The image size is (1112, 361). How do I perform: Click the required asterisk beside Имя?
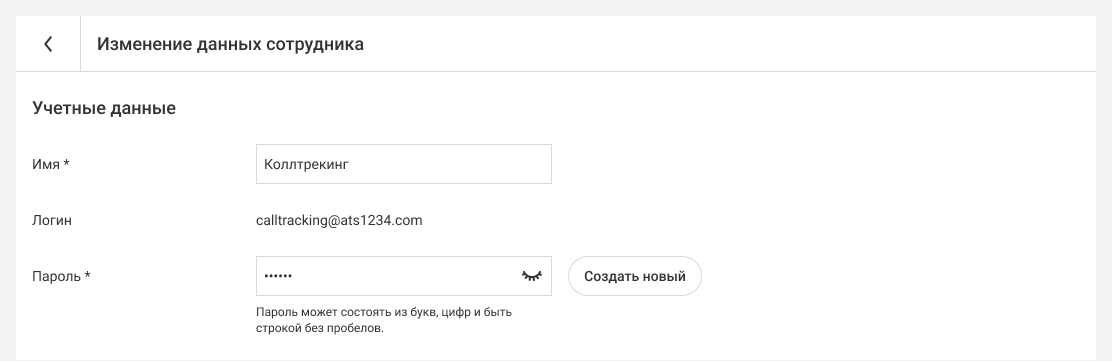[67, 162]
